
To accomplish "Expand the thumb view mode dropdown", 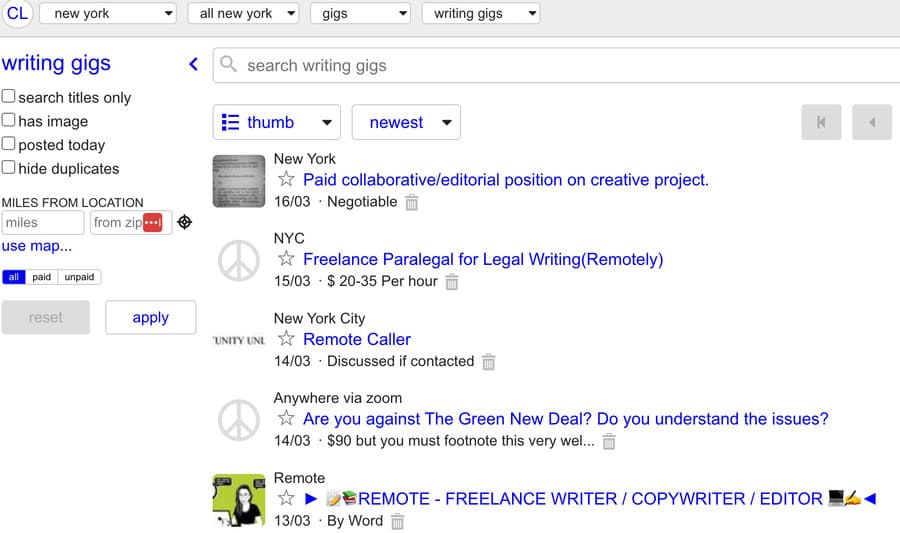I will tap(277, 123).
